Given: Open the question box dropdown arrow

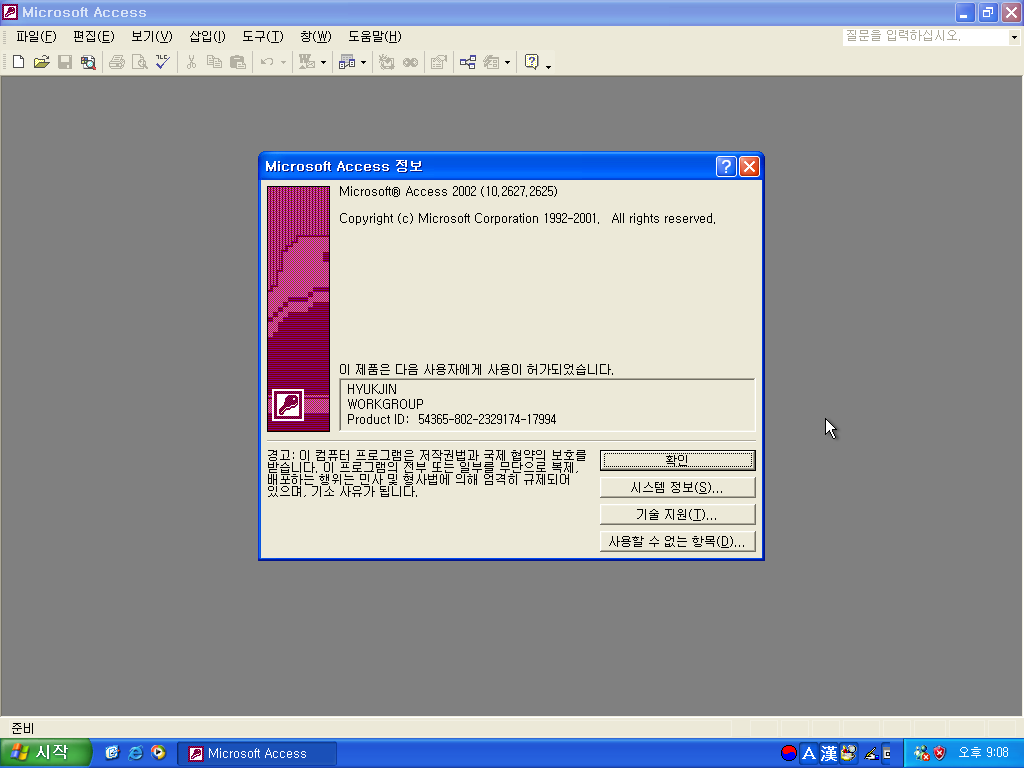Looking at the screenshot, I should (x=1014, y=37).
